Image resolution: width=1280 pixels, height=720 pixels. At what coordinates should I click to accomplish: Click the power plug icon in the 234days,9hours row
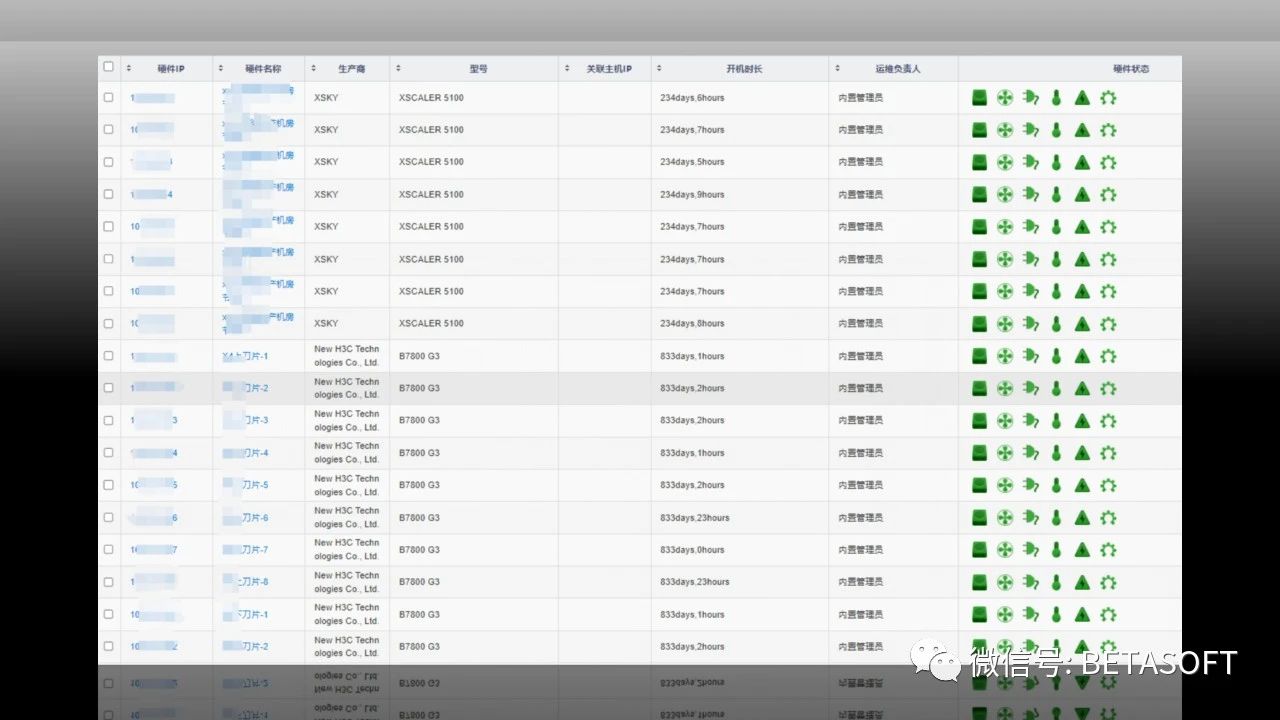[1031, 195]
